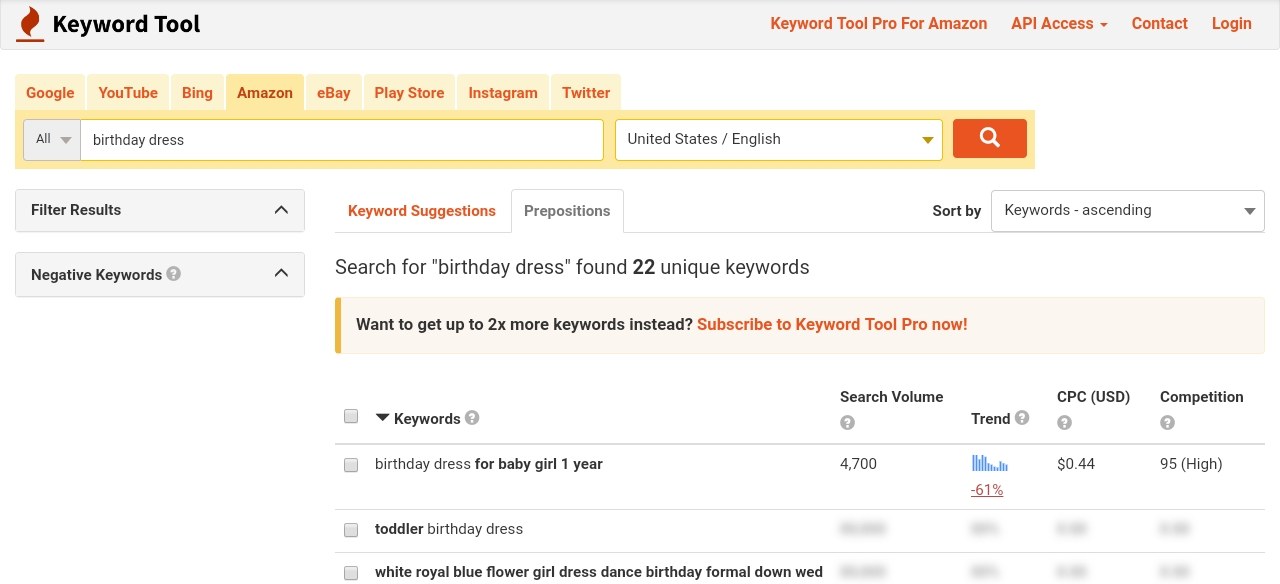Open the Prepositions tab
The image size is (1280, 584).
567,211
